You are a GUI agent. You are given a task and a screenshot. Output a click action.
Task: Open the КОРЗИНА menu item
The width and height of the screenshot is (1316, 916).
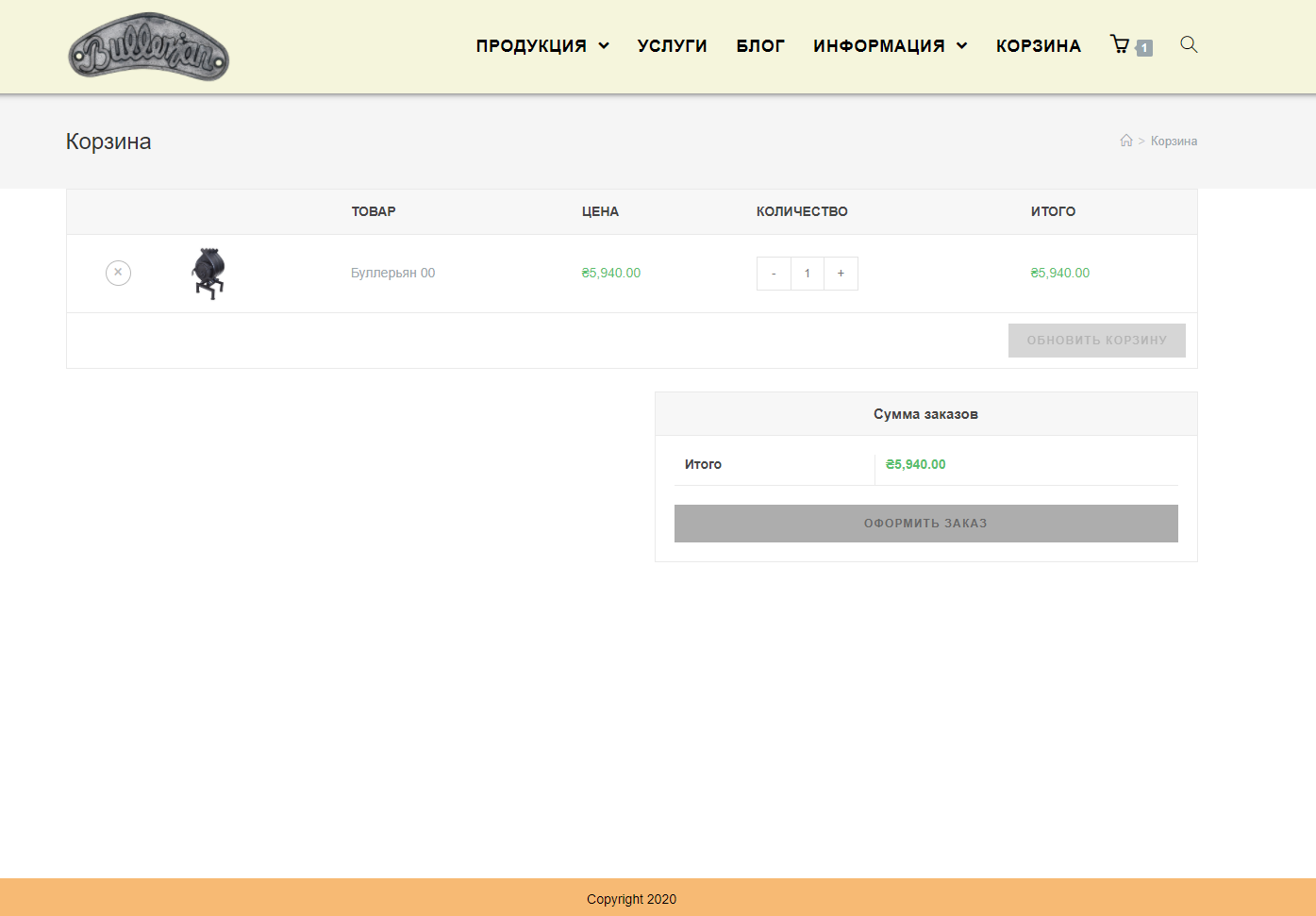pos(1039,45)
